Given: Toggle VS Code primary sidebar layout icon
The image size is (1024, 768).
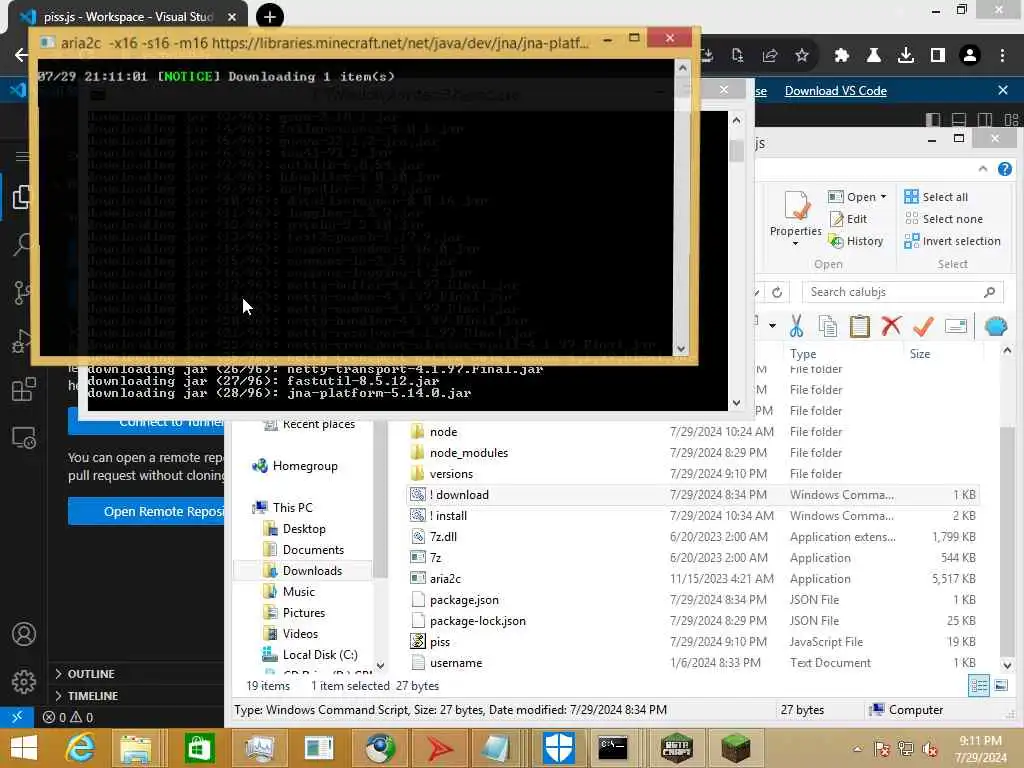Looking at the screenshot, I should [x=933, y=120].
